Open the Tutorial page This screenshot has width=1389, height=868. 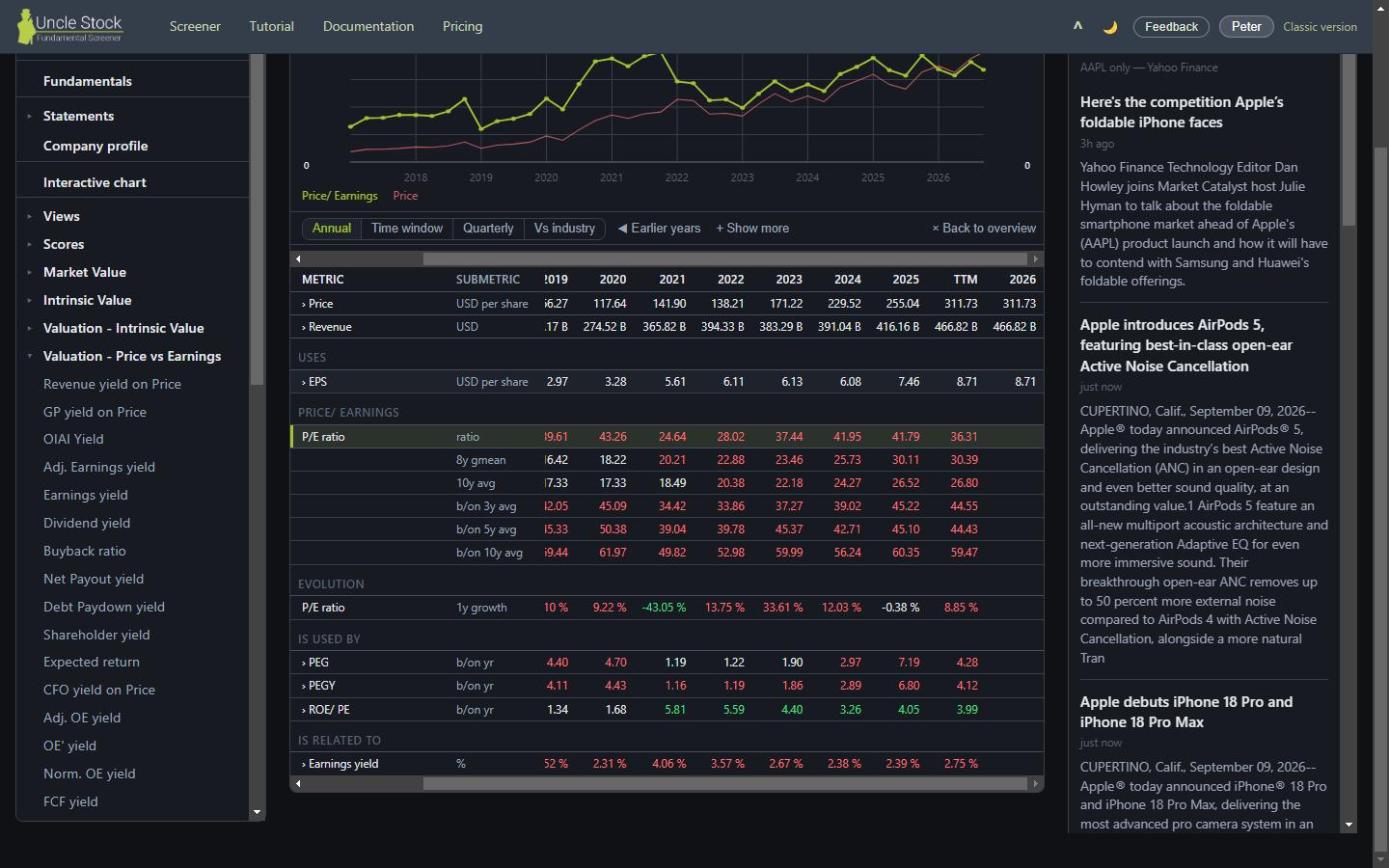(x=271, y=26)
